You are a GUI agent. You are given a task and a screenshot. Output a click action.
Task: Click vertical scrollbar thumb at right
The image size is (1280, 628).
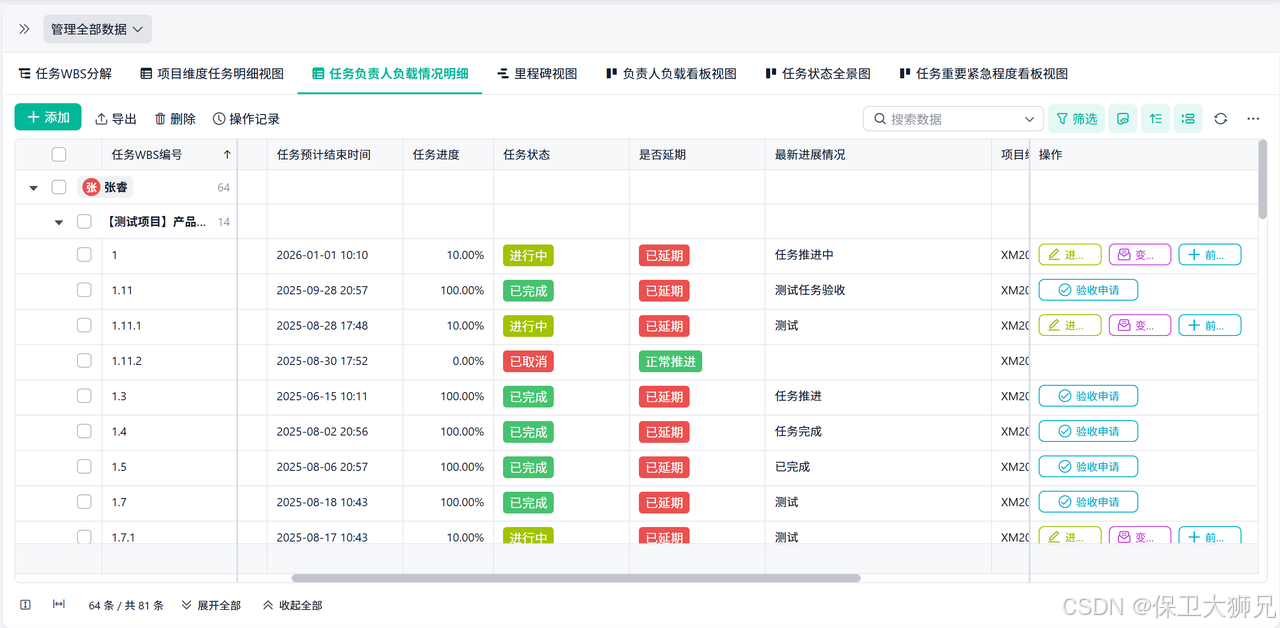(1262, 178)
